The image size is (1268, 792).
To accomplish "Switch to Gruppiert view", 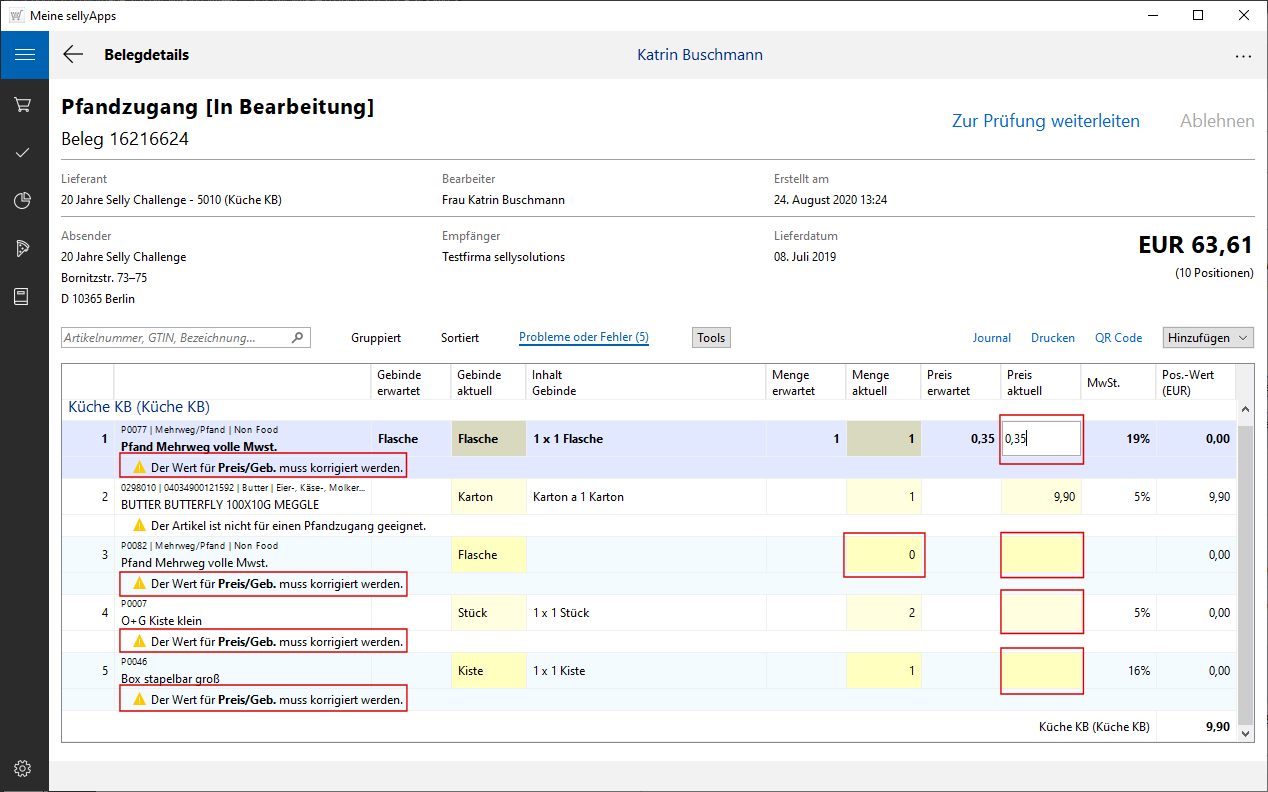I will point(376,338).
